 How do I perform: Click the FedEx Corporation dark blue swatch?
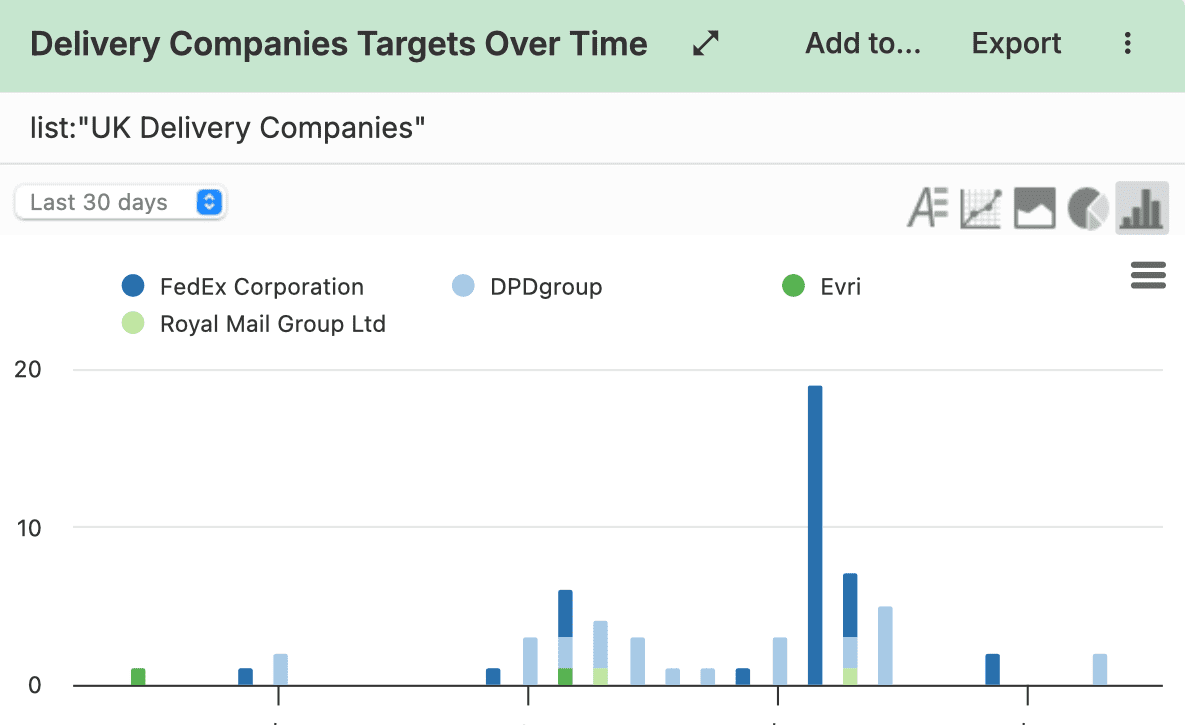[133, 286]
